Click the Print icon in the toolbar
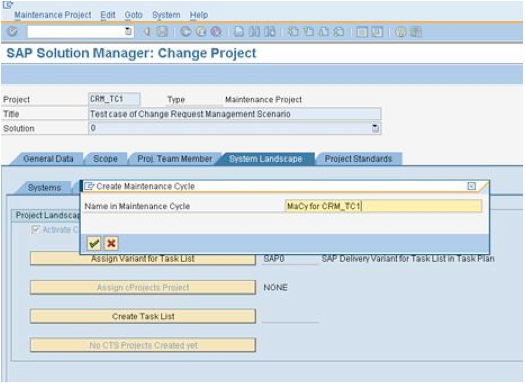525x383 pixels. (239, 32)
